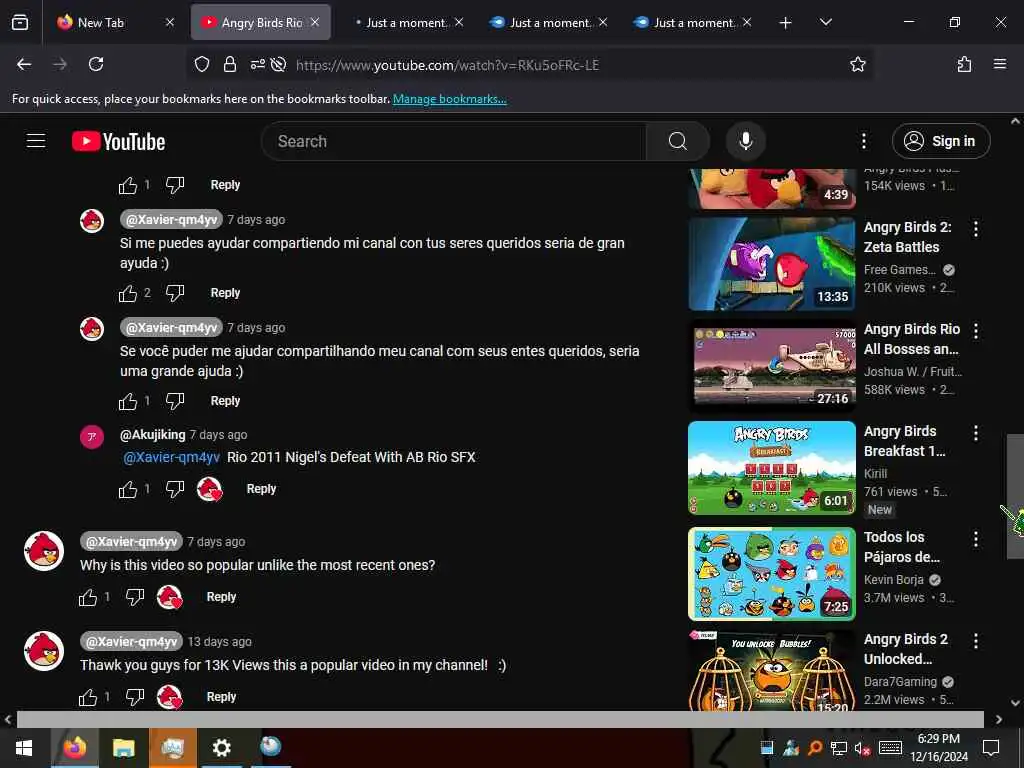Open a new browser tab with plus

(x=785, y=23)
